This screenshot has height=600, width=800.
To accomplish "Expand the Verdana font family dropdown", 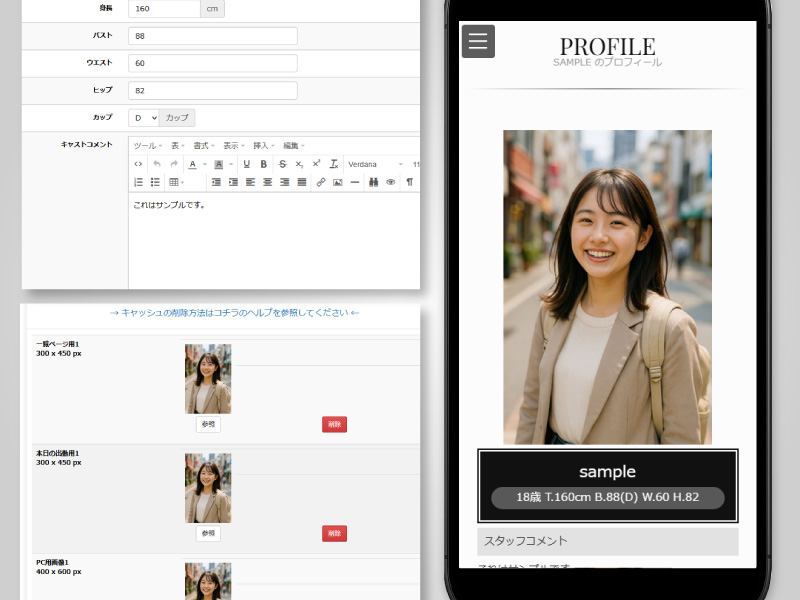I will click(x=375, y=164).
